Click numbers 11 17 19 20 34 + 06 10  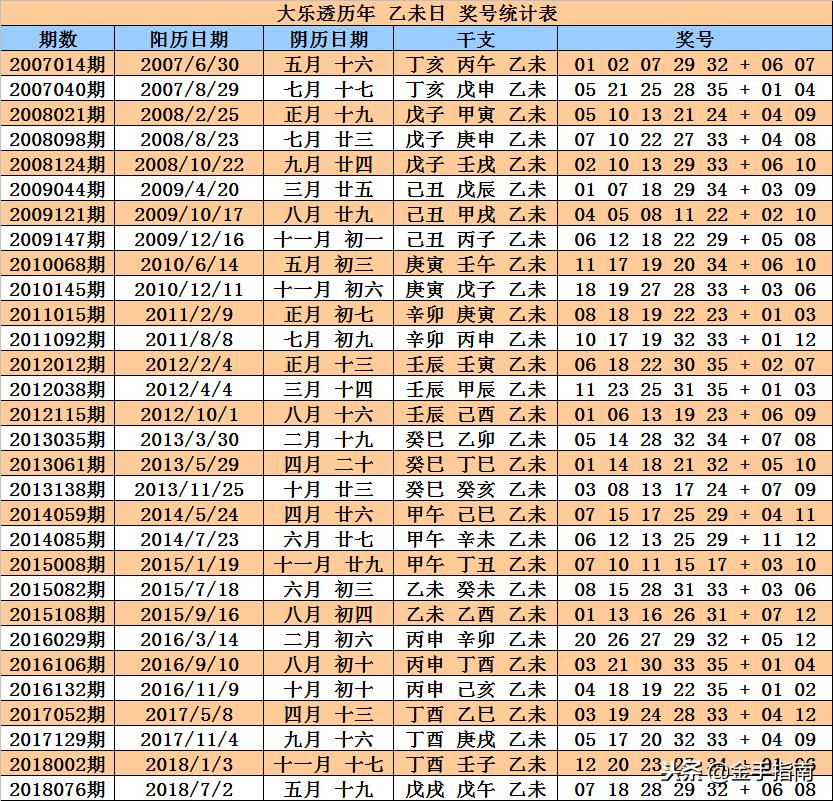(x=695, y=264)
